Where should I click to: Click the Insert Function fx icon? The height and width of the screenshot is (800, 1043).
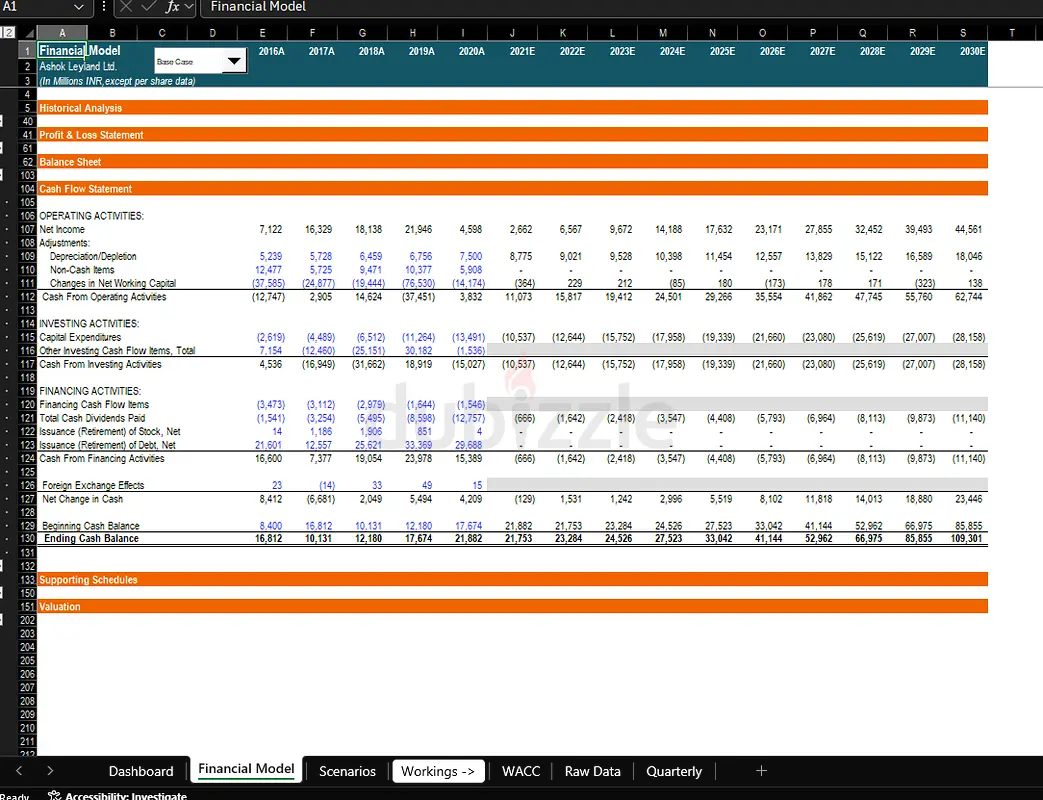[x=172, y=7]
